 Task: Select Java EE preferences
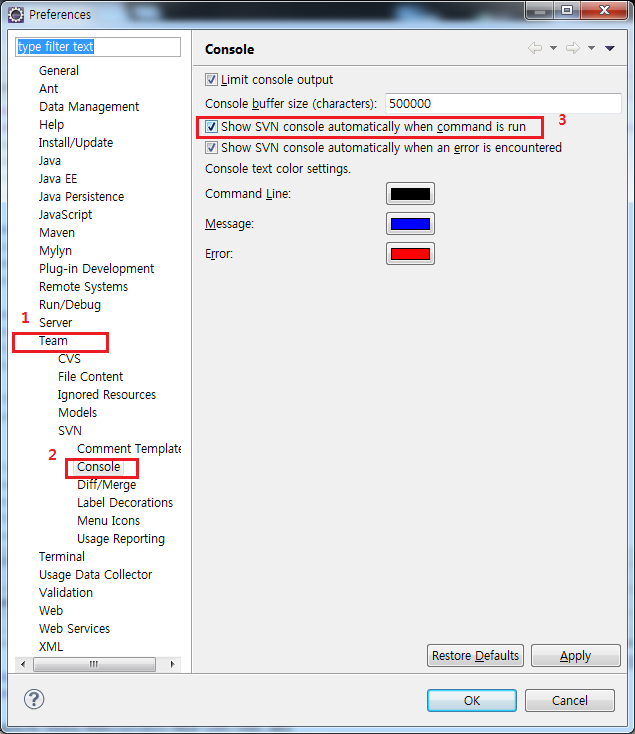click(x=58, y=178)
